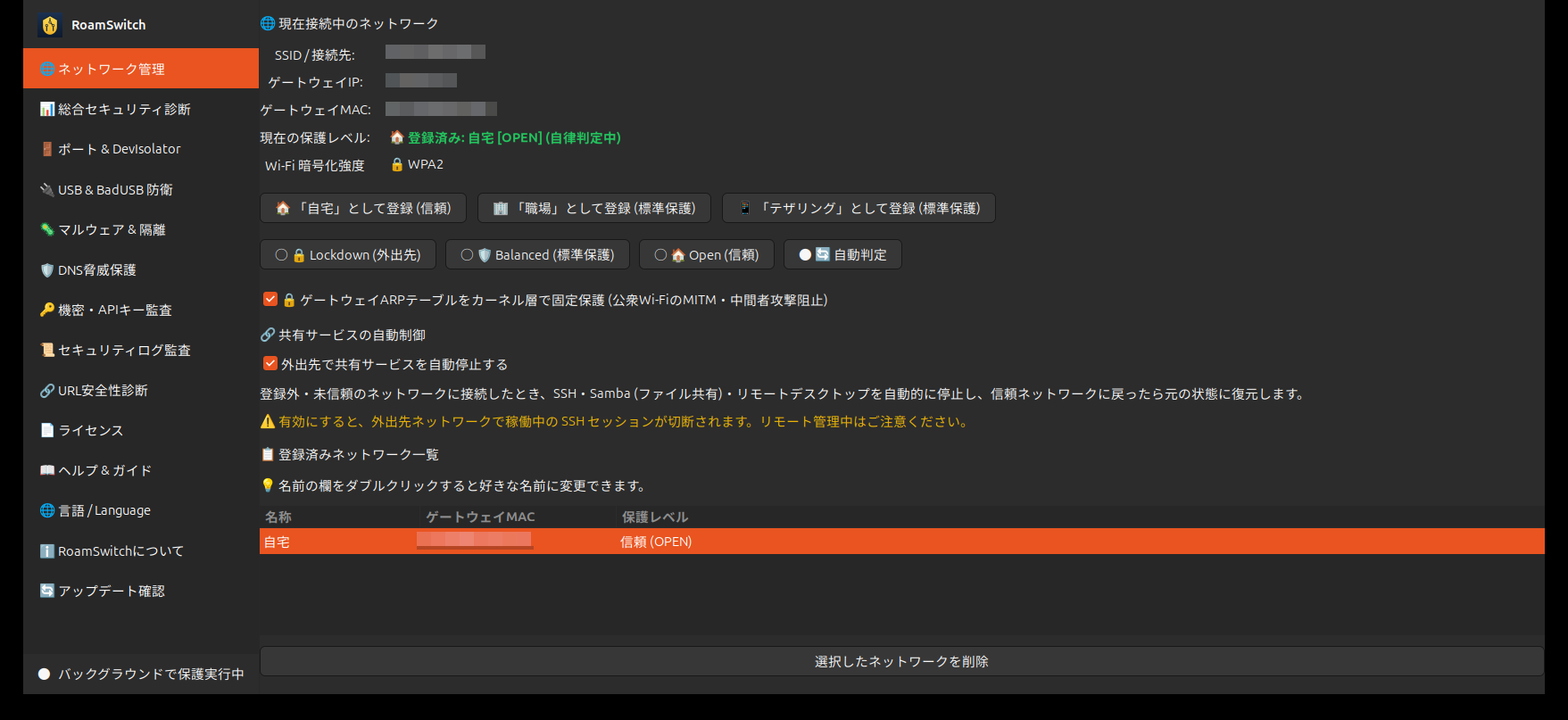The image size is (1568, 720).
Task: Click the scroll icon beside セキュリティログ監査
Action: [x=47, y=350]
